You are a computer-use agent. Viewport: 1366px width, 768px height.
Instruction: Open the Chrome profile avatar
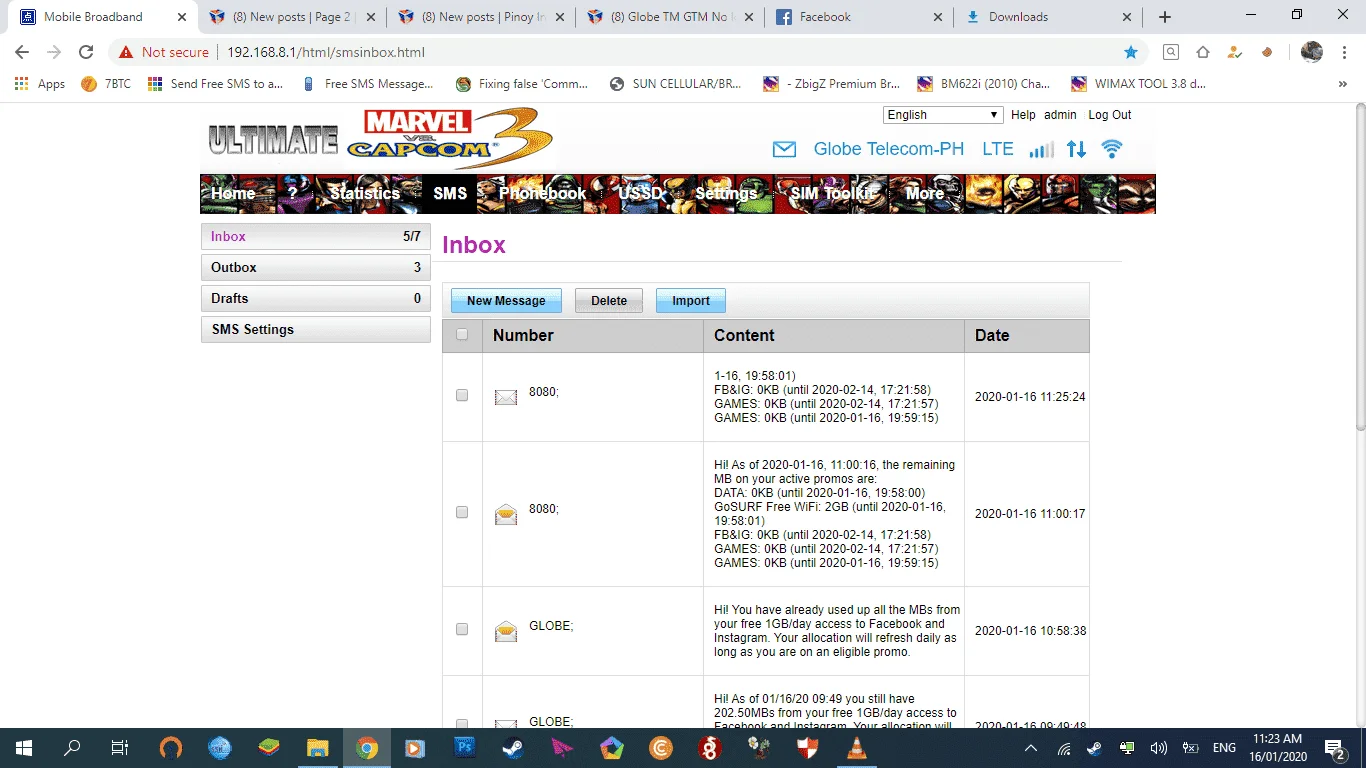tap(1312, 52)
